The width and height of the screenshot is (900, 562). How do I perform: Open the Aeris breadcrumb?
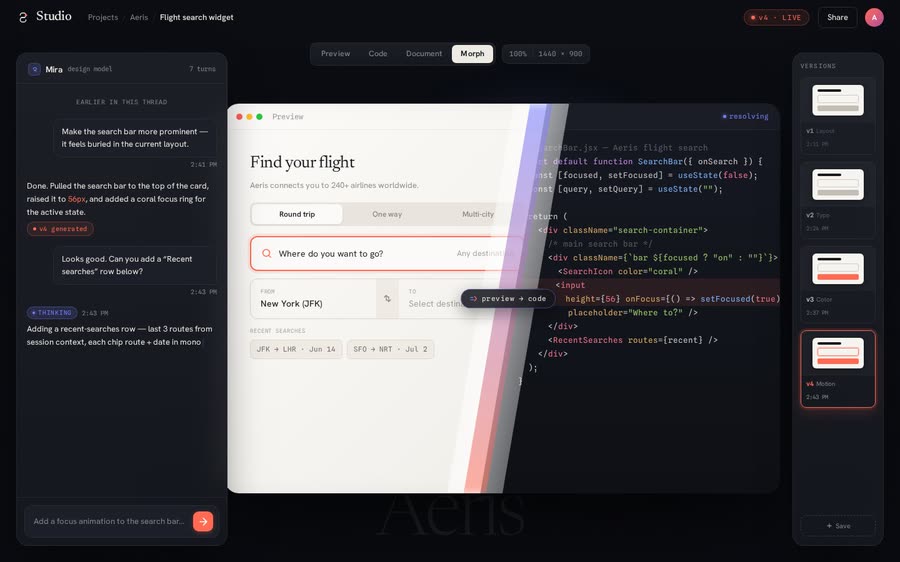click(x=139, y=17)
